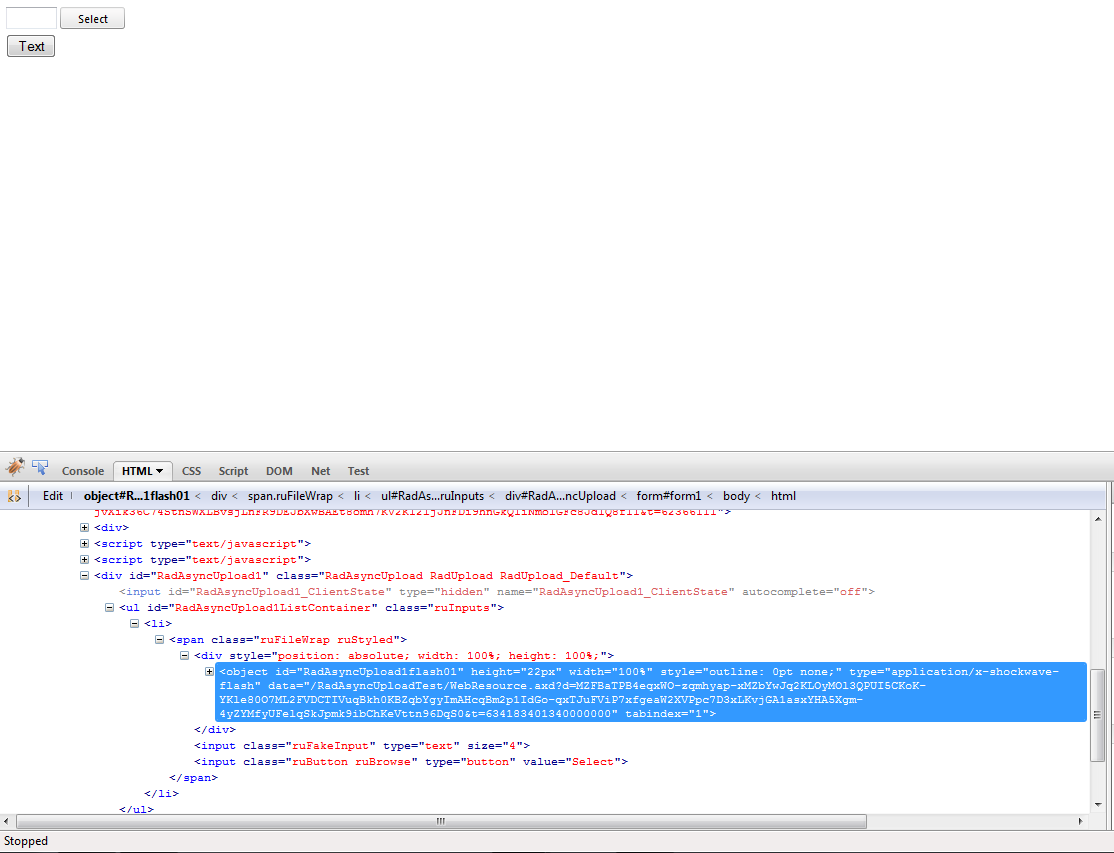
Task: Select the body breadcrumb
Action: click(736, 496)
